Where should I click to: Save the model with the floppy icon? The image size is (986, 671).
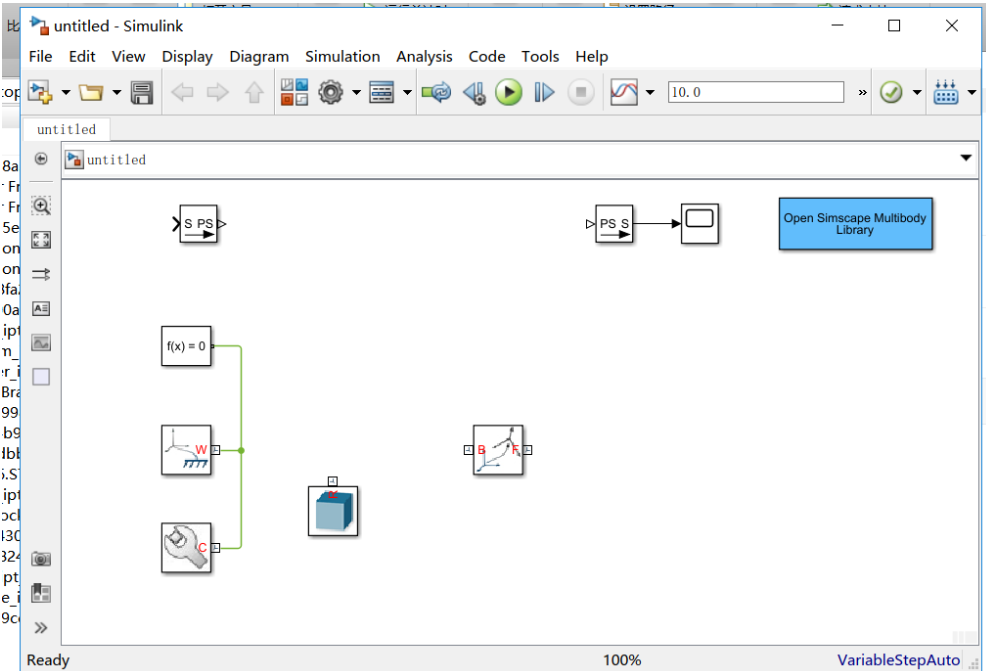click(x=142, y=92)
